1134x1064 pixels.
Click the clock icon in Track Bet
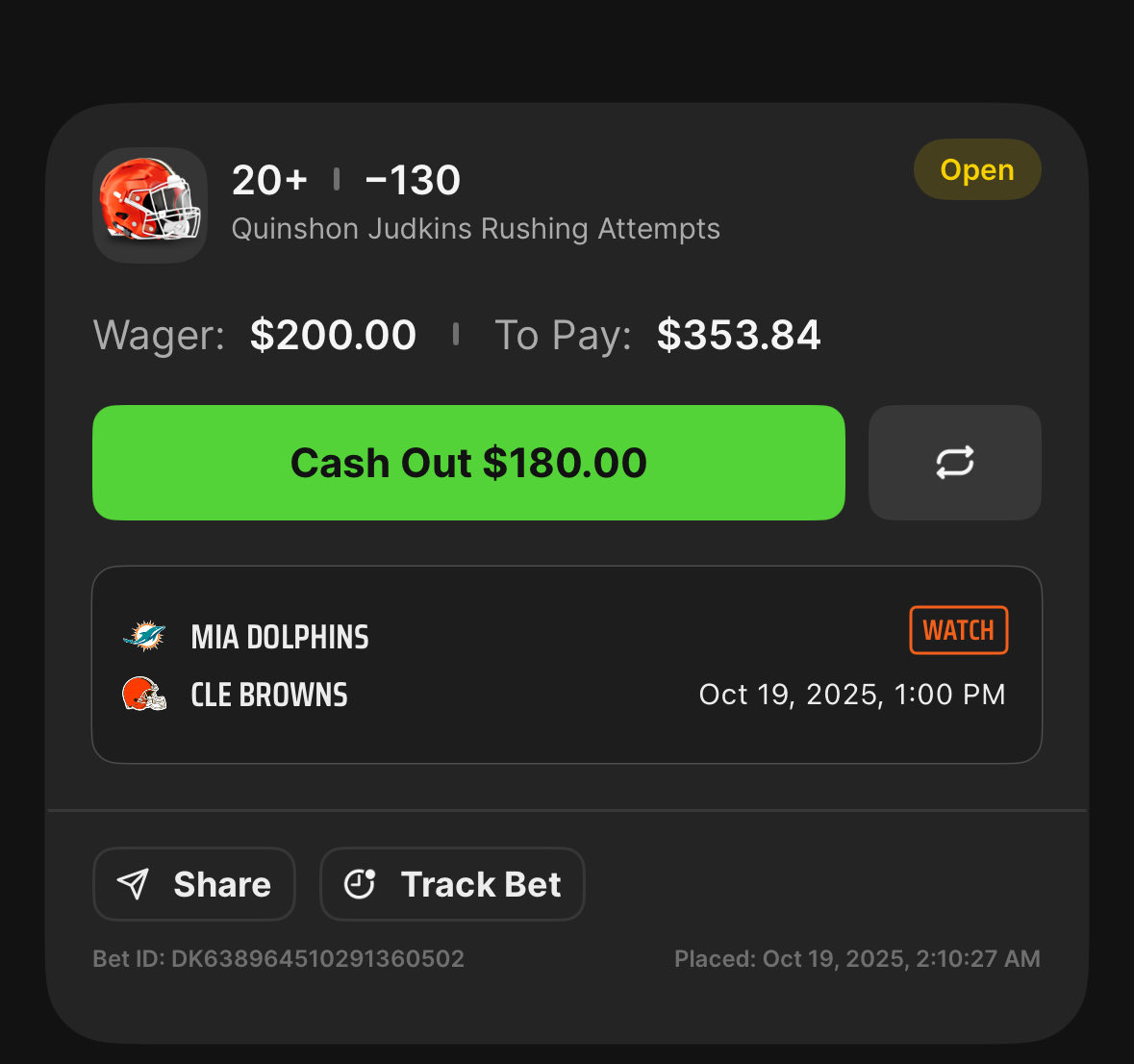360,884
